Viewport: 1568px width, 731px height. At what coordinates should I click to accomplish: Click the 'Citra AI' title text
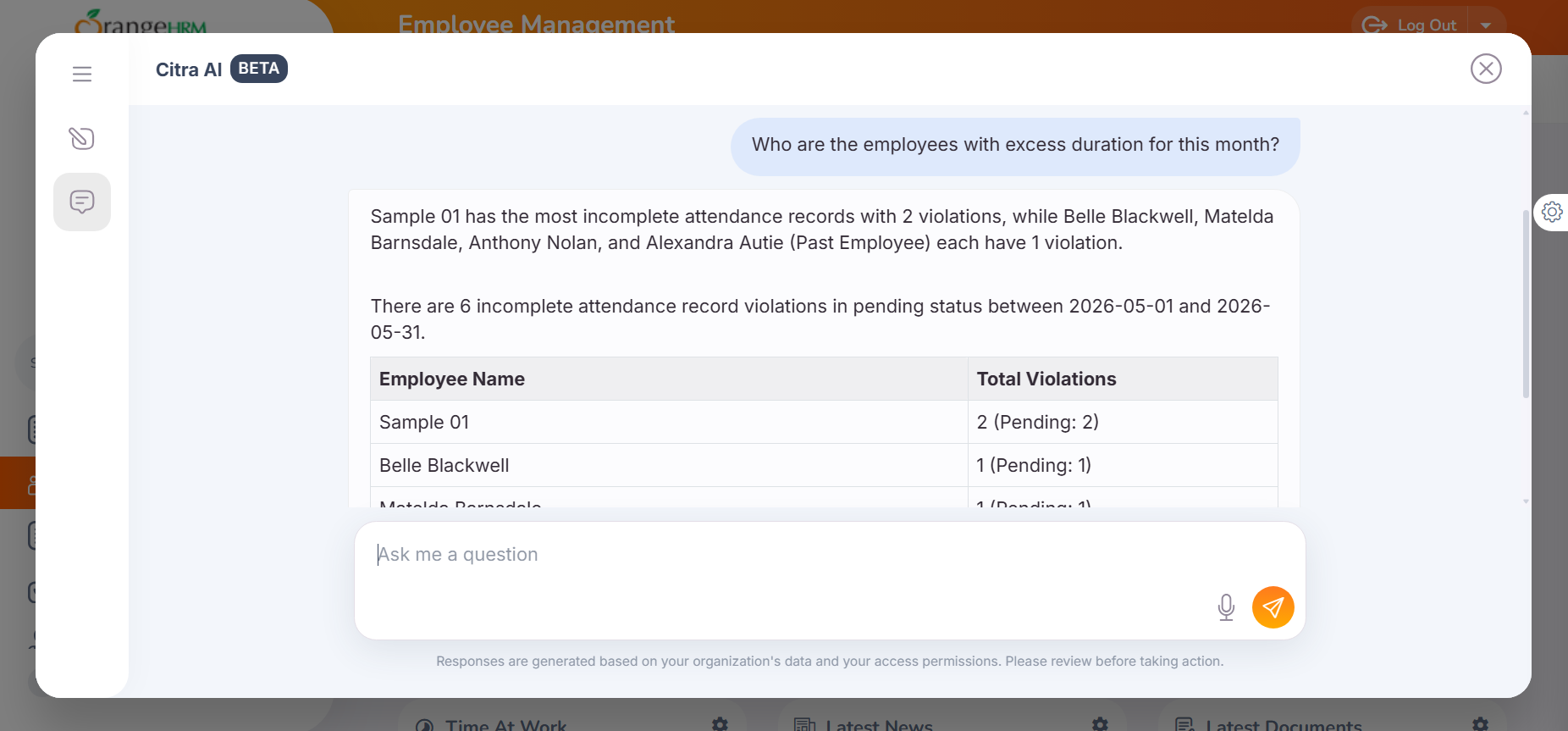coord(189,69)
